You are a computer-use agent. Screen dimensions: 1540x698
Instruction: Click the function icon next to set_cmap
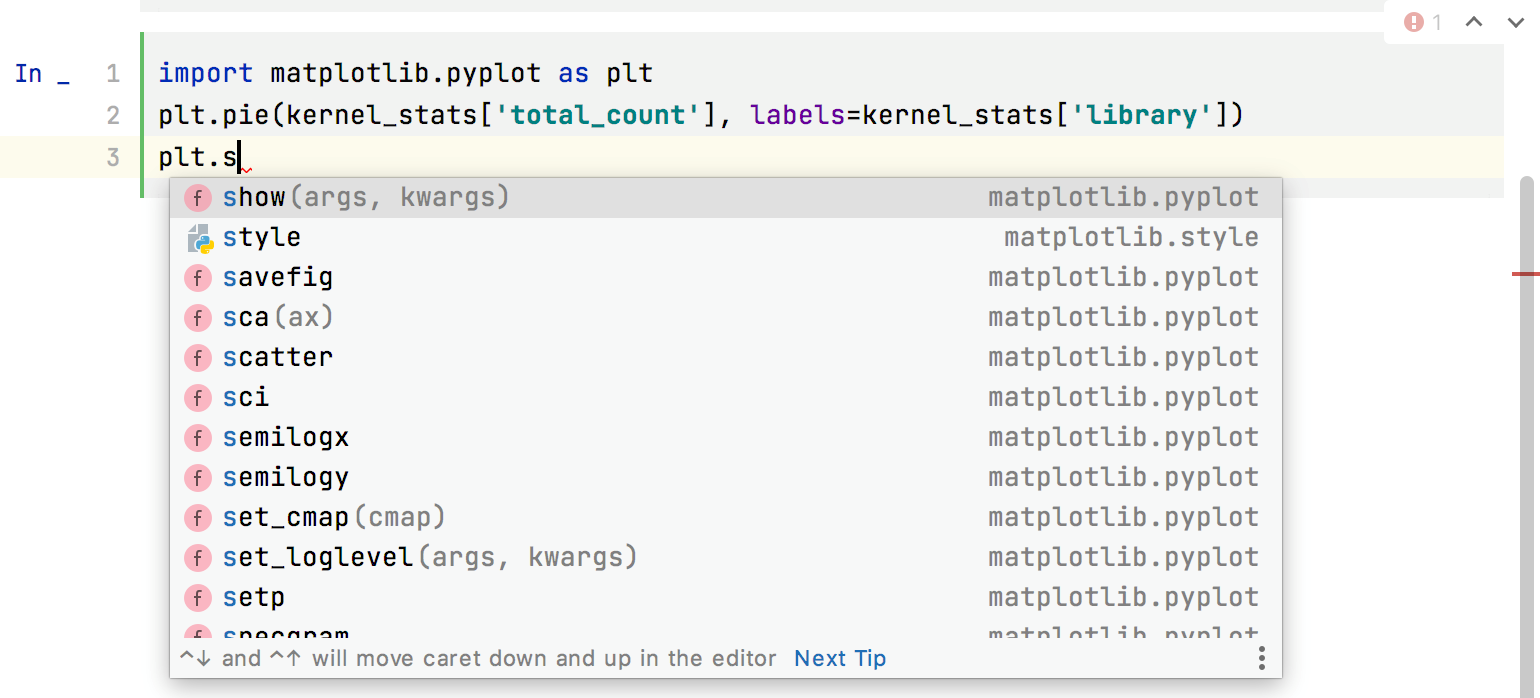[x=198, y=517]
